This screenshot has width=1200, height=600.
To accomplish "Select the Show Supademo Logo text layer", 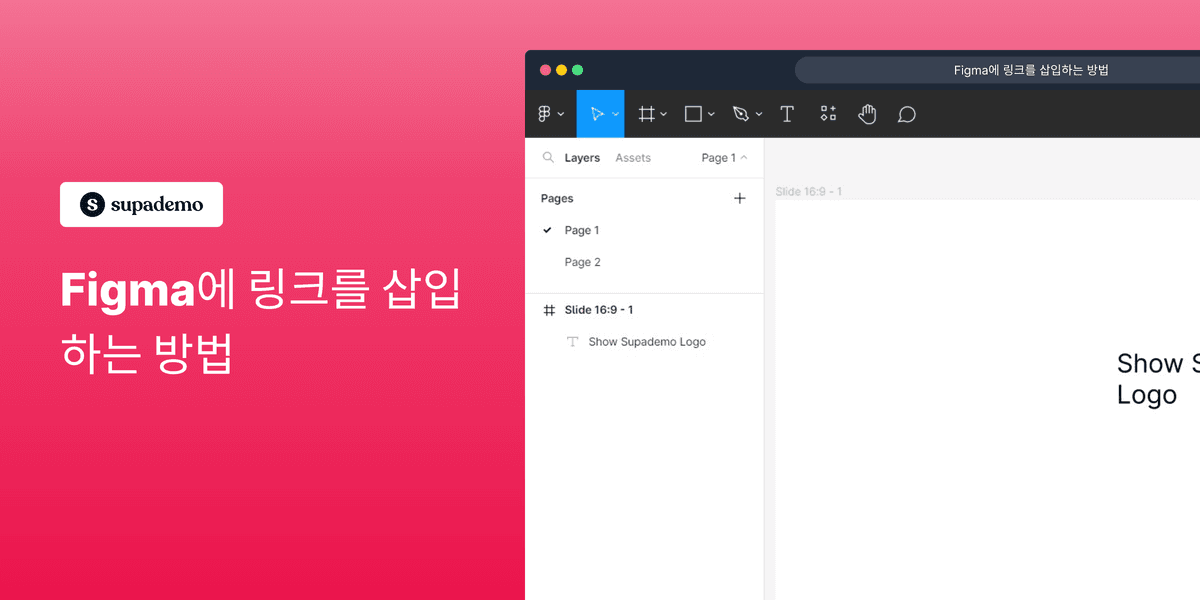I will tap(647, 341).
